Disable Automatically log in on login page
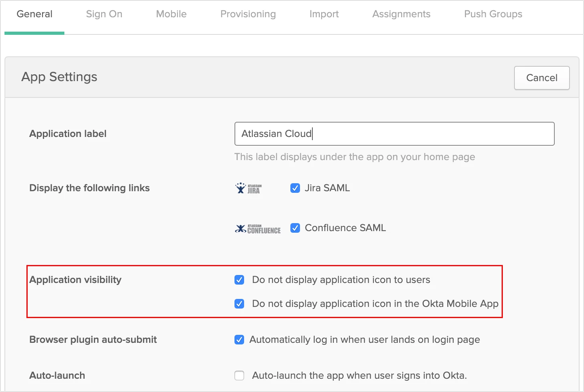 pos(239,340)
